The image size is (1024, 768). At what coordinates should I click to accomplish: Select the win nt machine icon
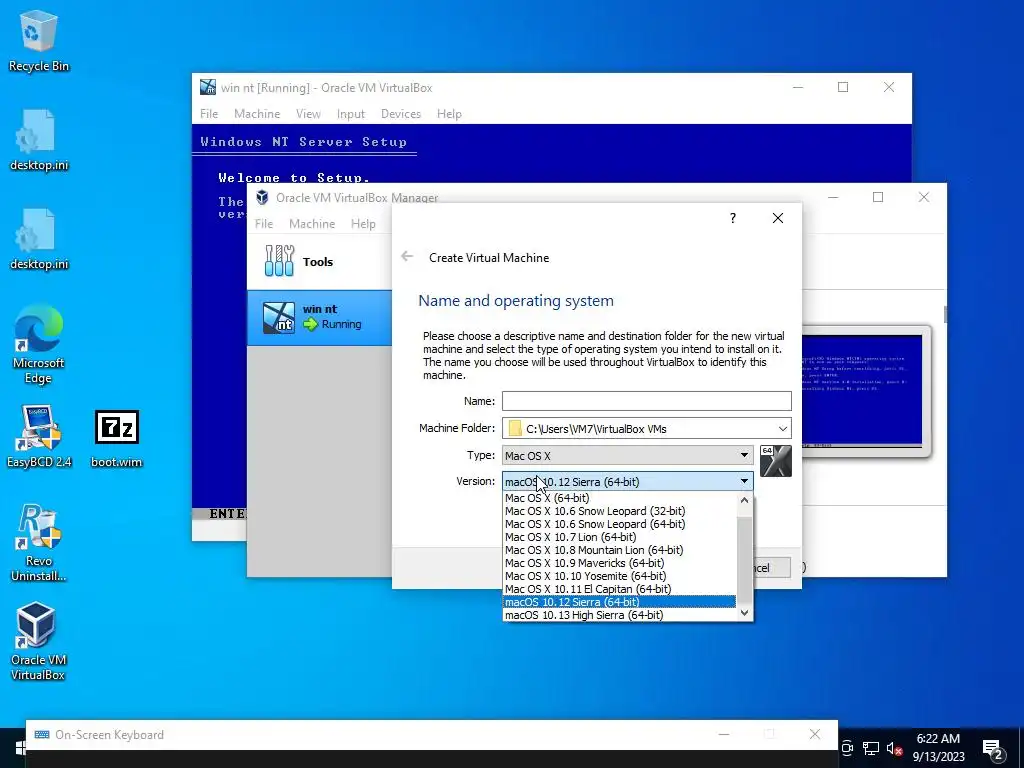coord(278,317)
